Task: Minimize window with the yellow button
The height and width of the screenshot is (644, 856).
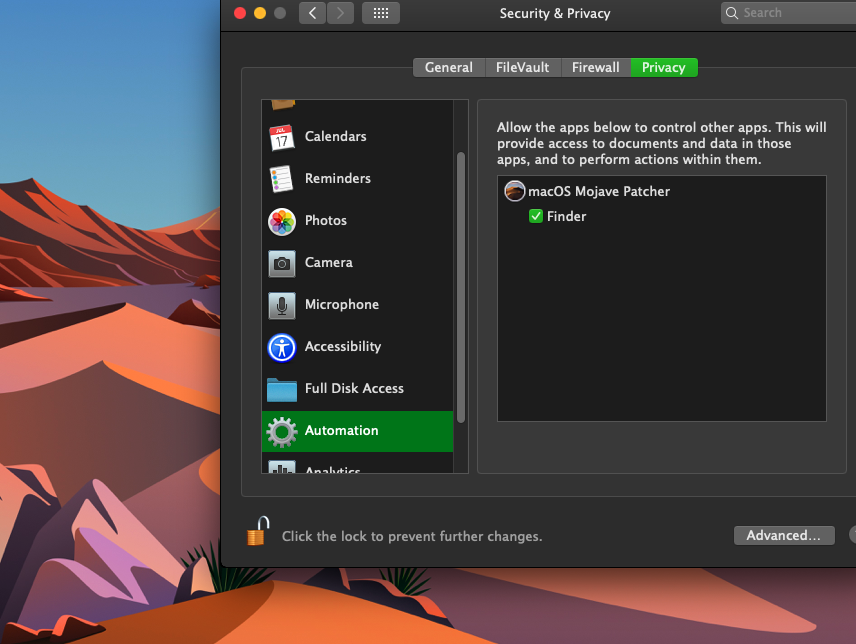Action: click(x=260, y=13)
